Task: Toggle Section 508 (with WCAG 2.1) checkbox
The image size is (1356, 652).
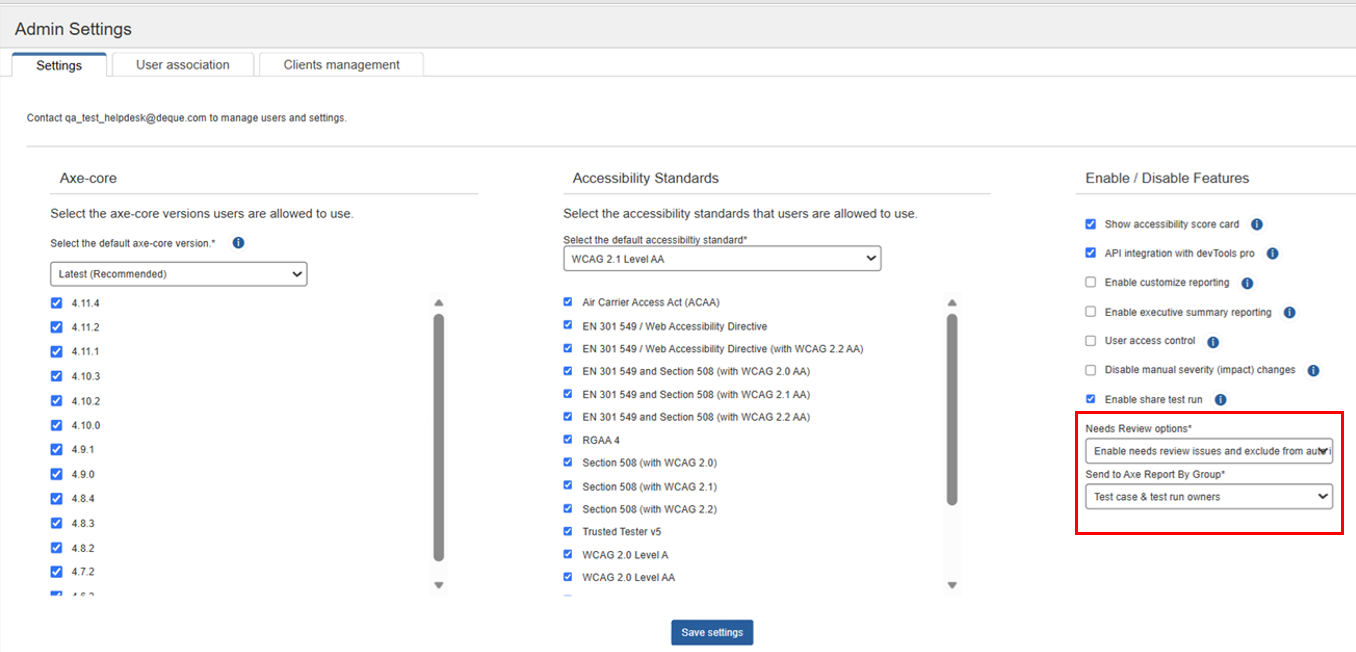Action: tap(568, 486)
